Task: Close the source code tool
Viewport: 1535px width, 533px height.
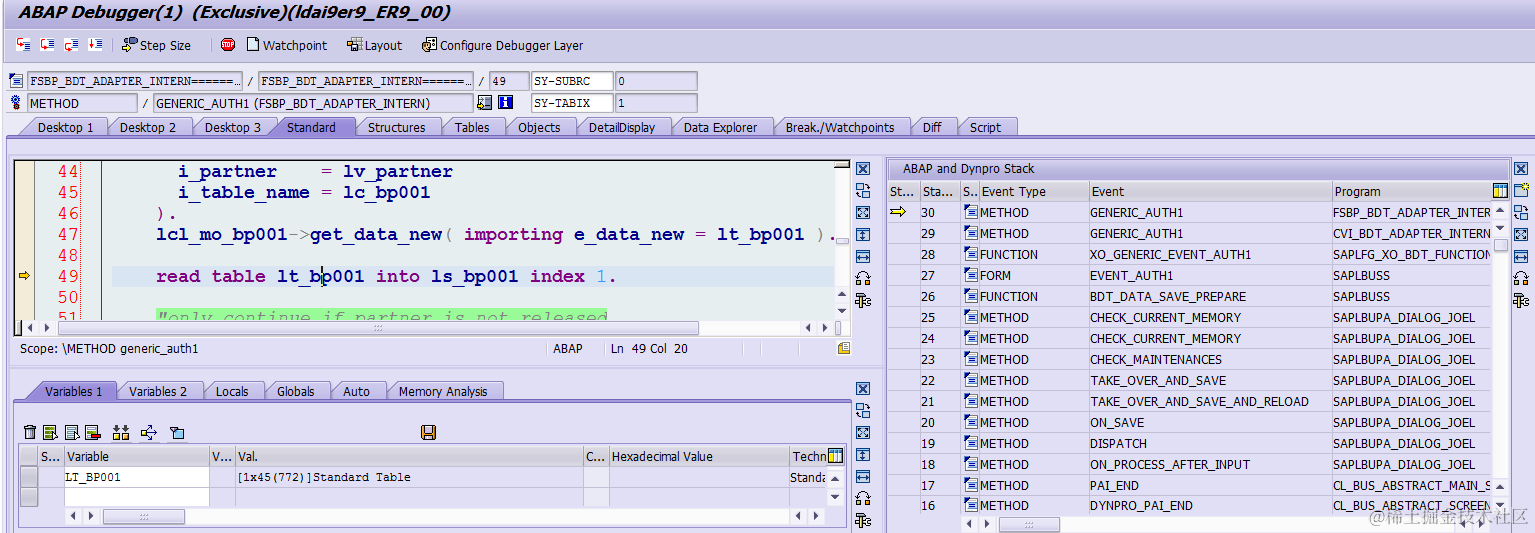Action: [863, 169]
